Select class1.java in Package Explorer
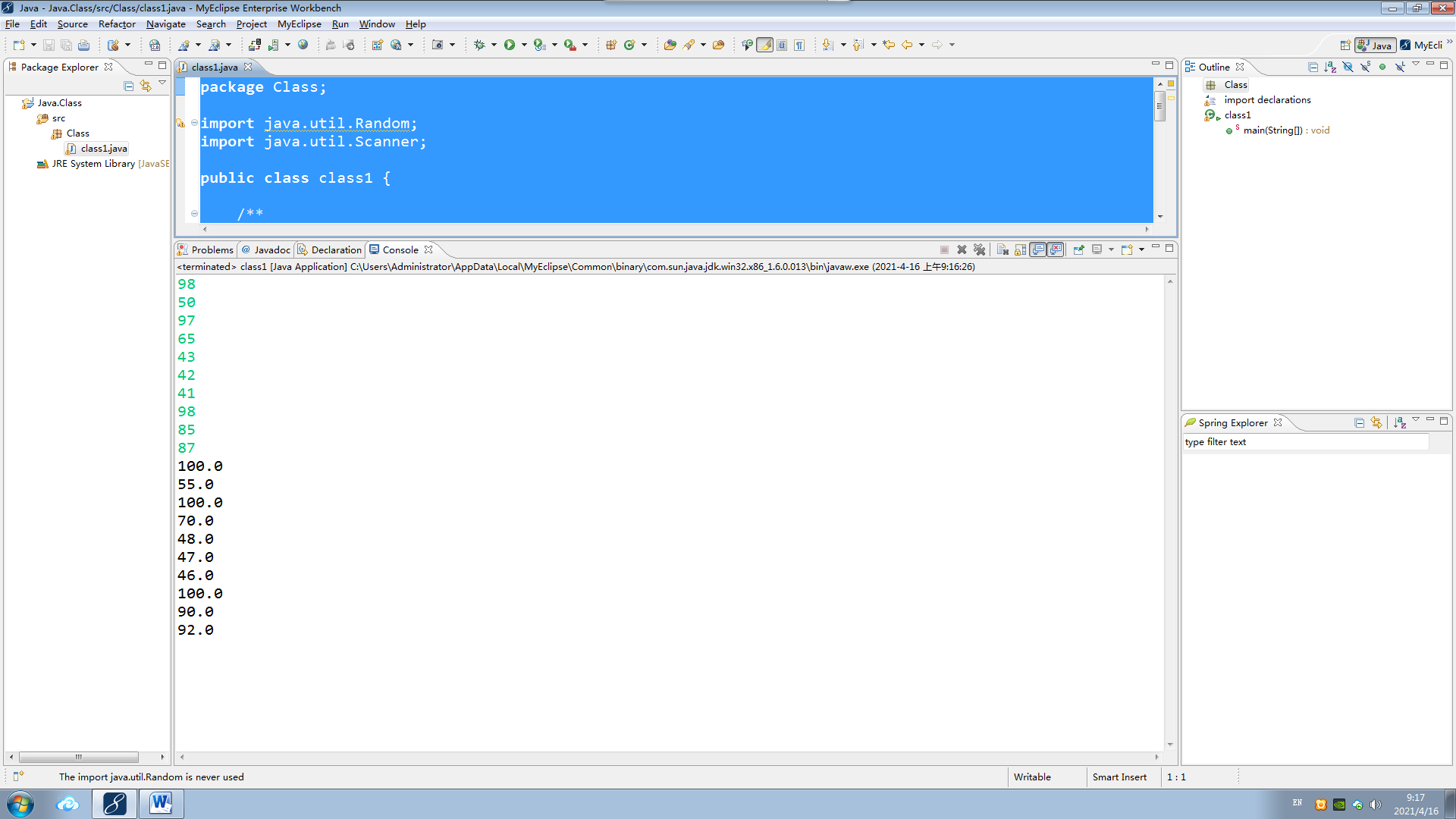The width and height of the screenshot is (1456, 819). pos(104,149)
